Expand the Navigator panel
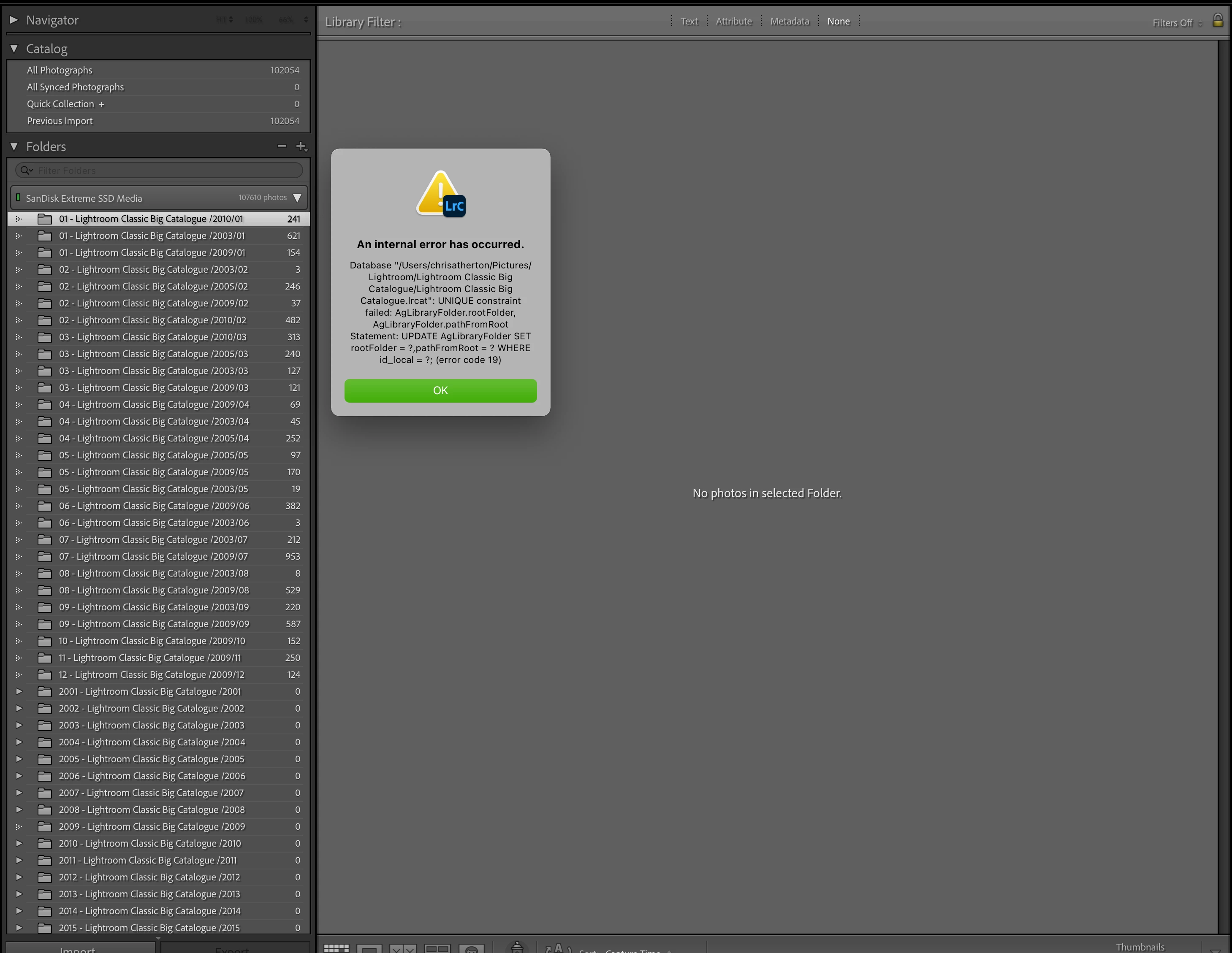Image resolution: width=1232 pixels, height=953 pixels. [14, 20]
